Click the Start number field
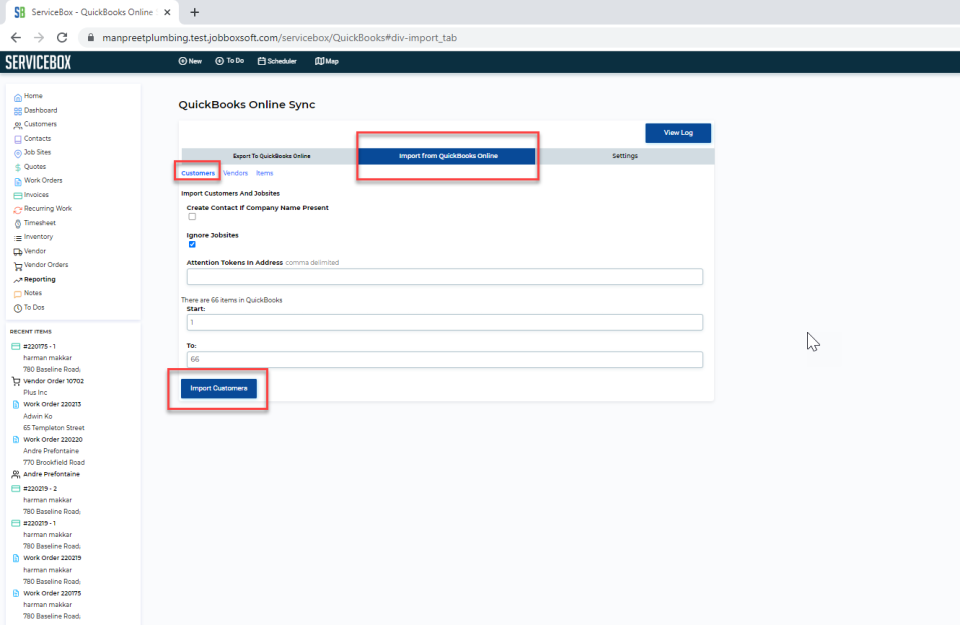This screenshot has height=625, width=960. [x=444, y=323]
